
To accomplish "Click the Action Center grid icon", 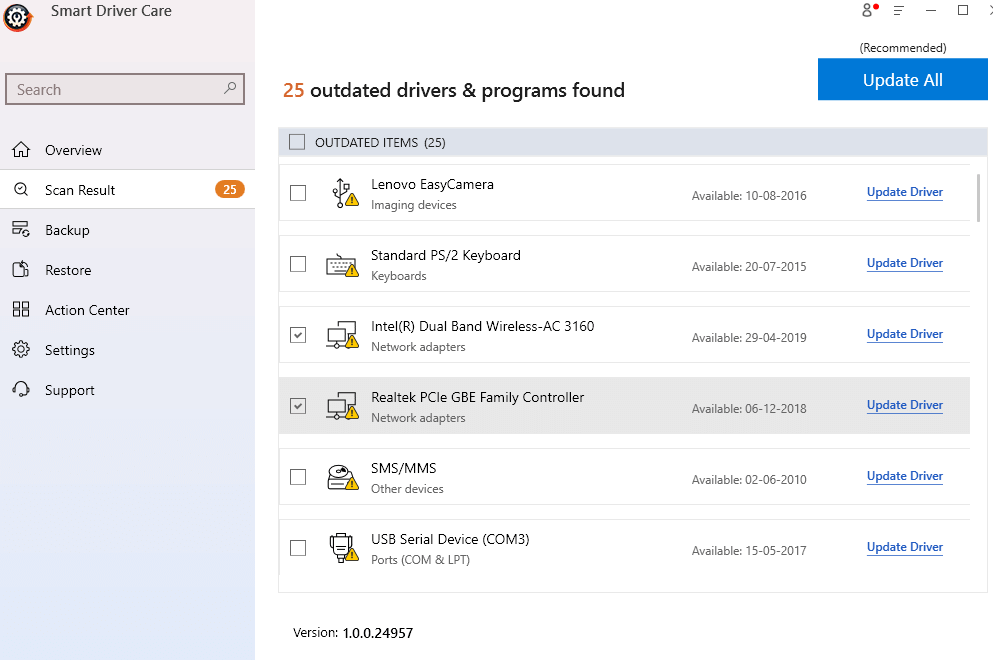I will 21,309.
